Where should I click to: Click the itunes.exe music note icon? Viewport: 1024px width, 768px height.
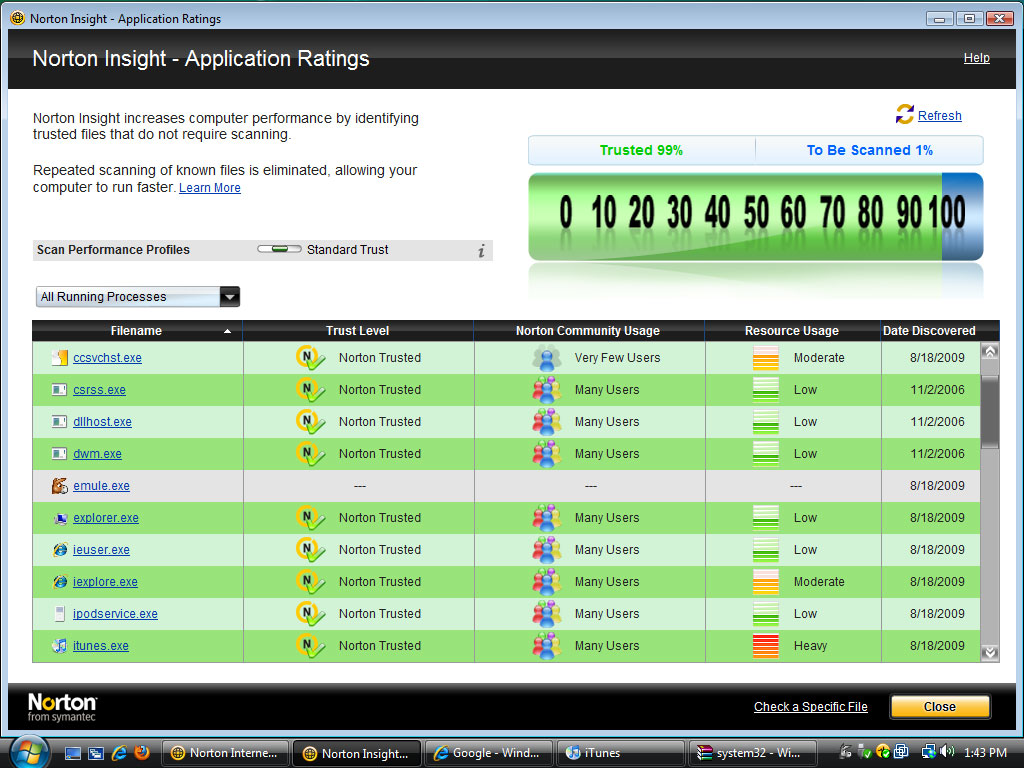[x=59, y=646]
